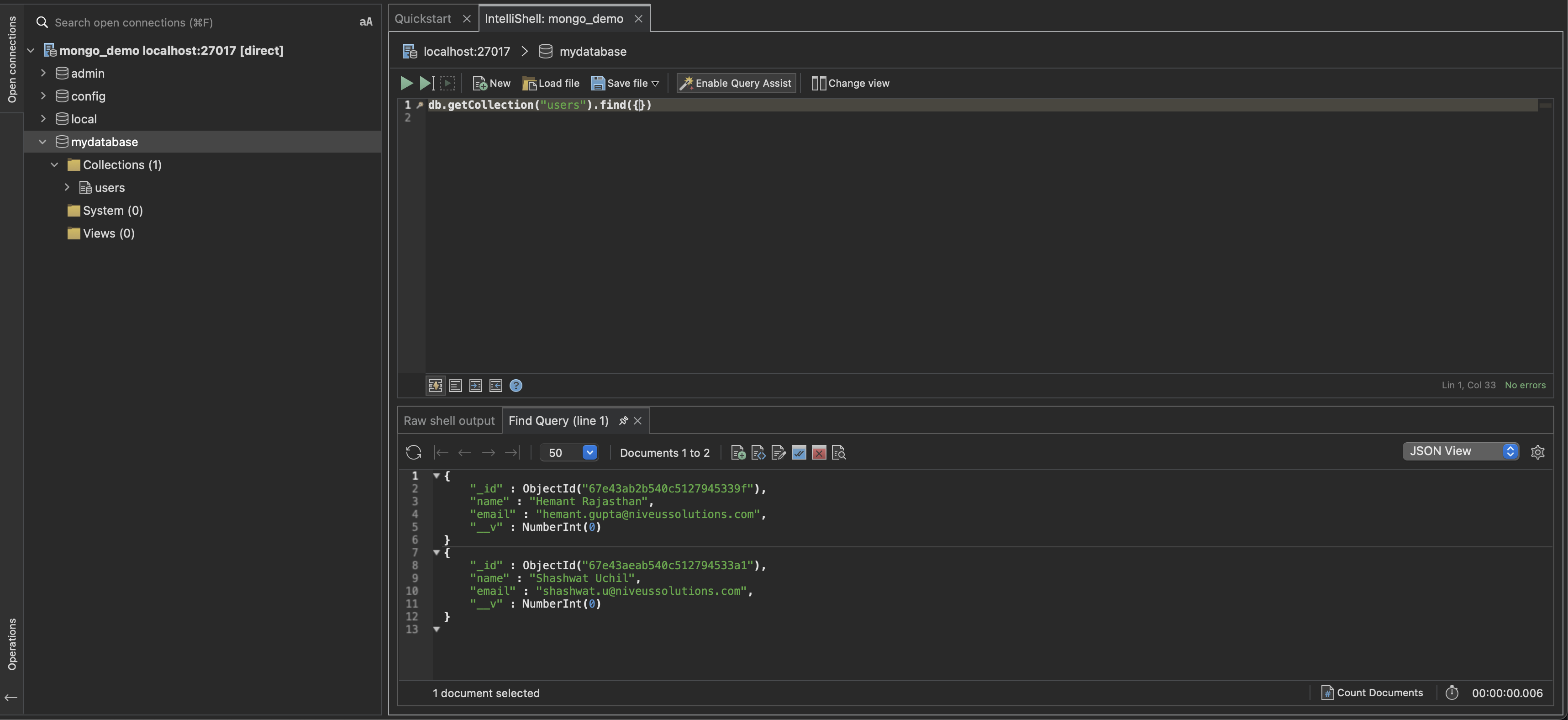This screenshot has width=1568, height=720.
Task: Click Change view
Action: click(x=850, y=84)
